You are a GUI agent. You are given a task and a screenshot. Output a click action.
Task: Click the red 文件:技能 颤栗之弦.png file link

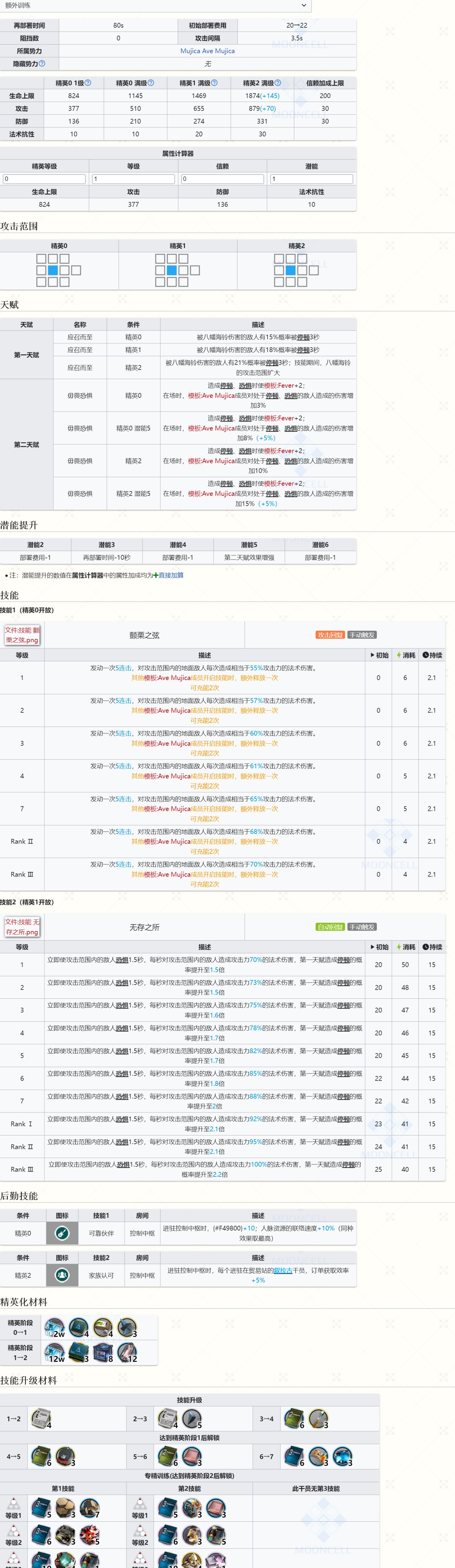(x=22, y=635)
